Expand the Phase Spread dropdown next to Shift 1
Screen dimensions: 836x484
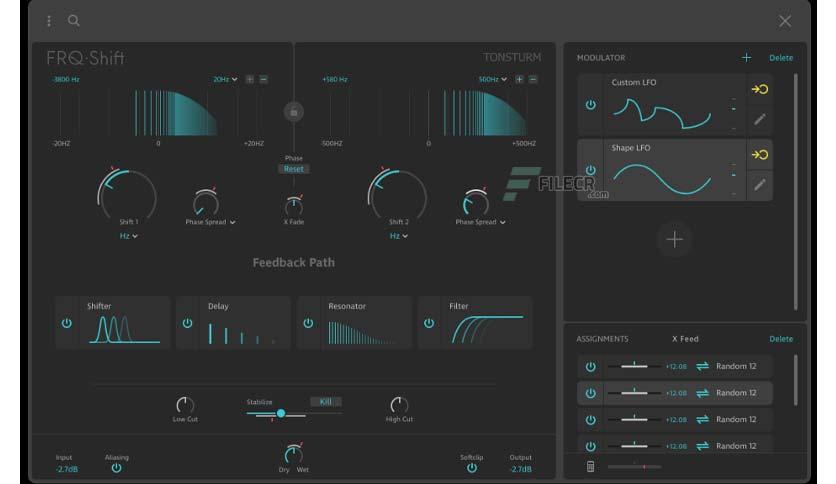(211, 222)
